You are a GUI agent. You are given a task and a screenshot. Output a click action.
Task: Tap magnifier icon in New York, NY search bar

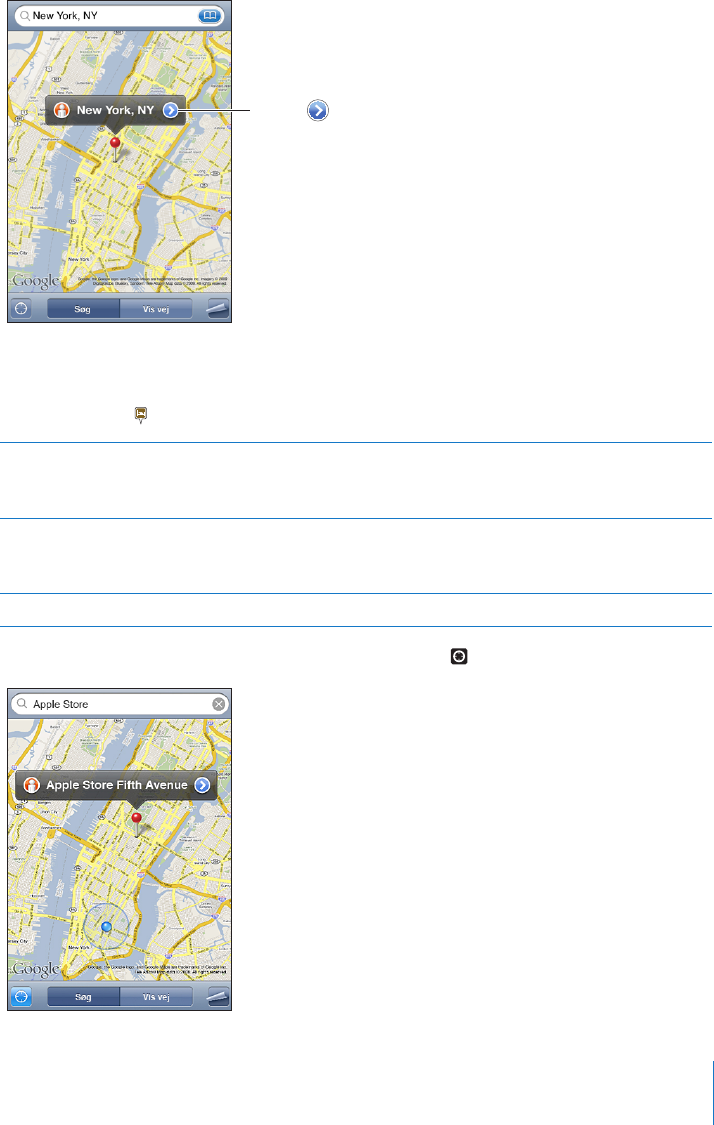click(26, 16)
